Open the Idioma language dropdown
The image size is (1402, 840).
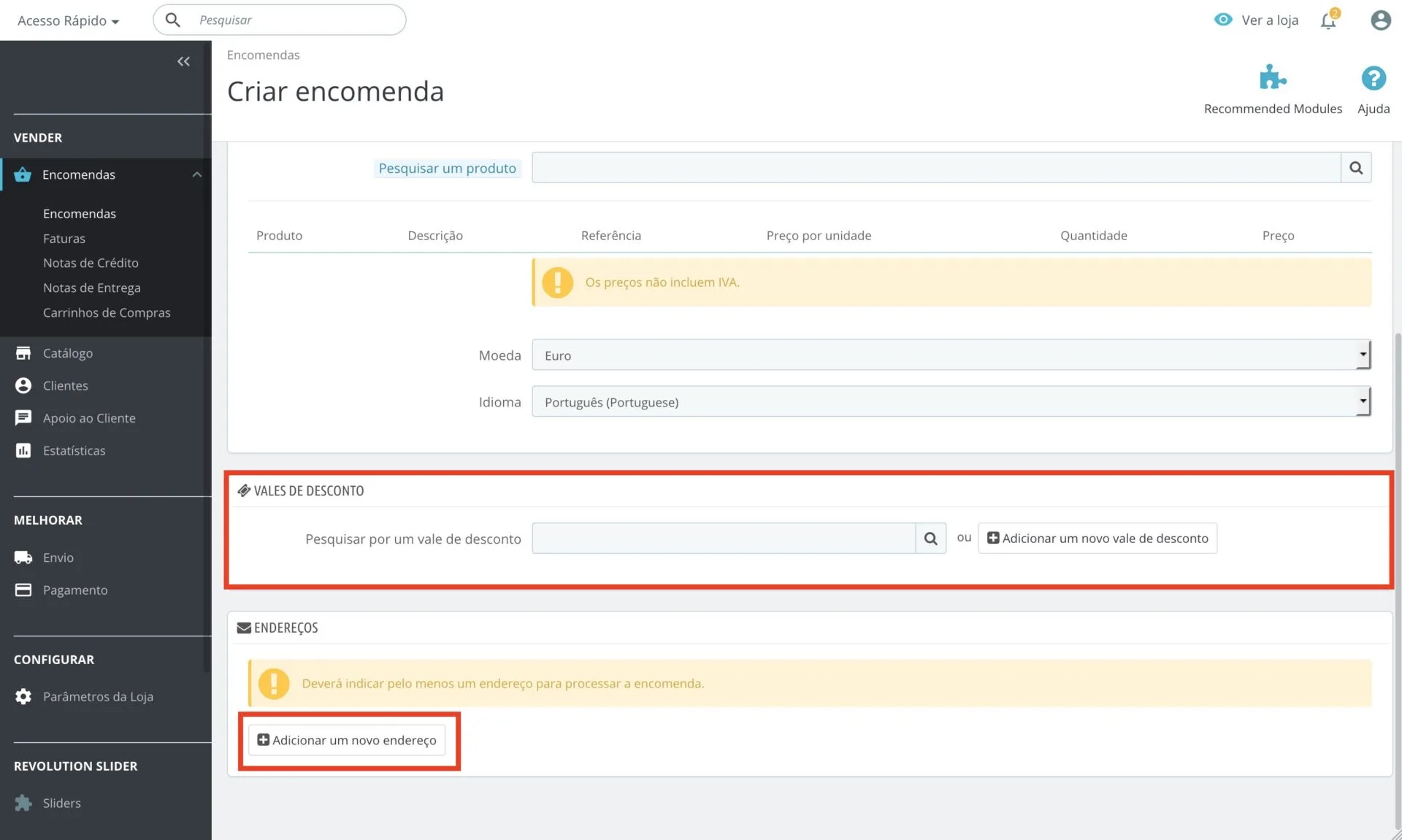[x=951, y=402]
